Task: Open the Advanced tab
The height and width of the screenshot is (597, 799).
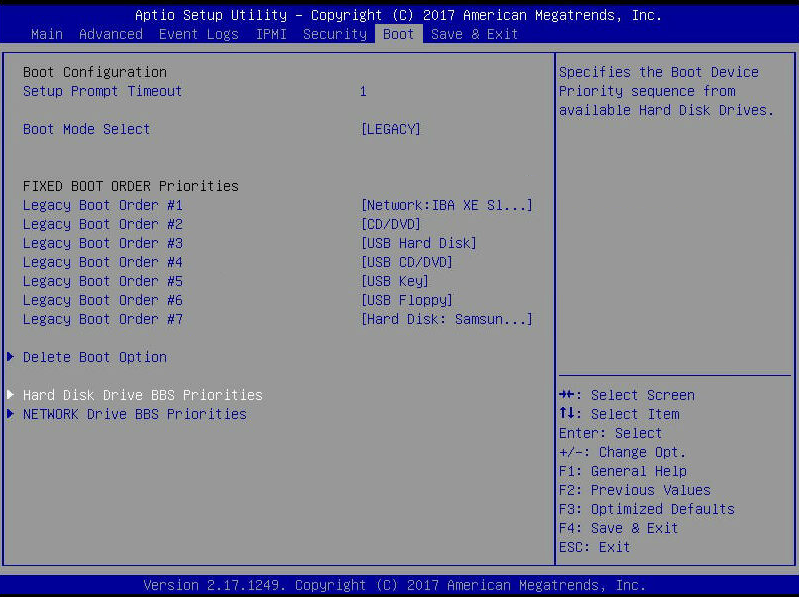Action: tap(111, 34)
